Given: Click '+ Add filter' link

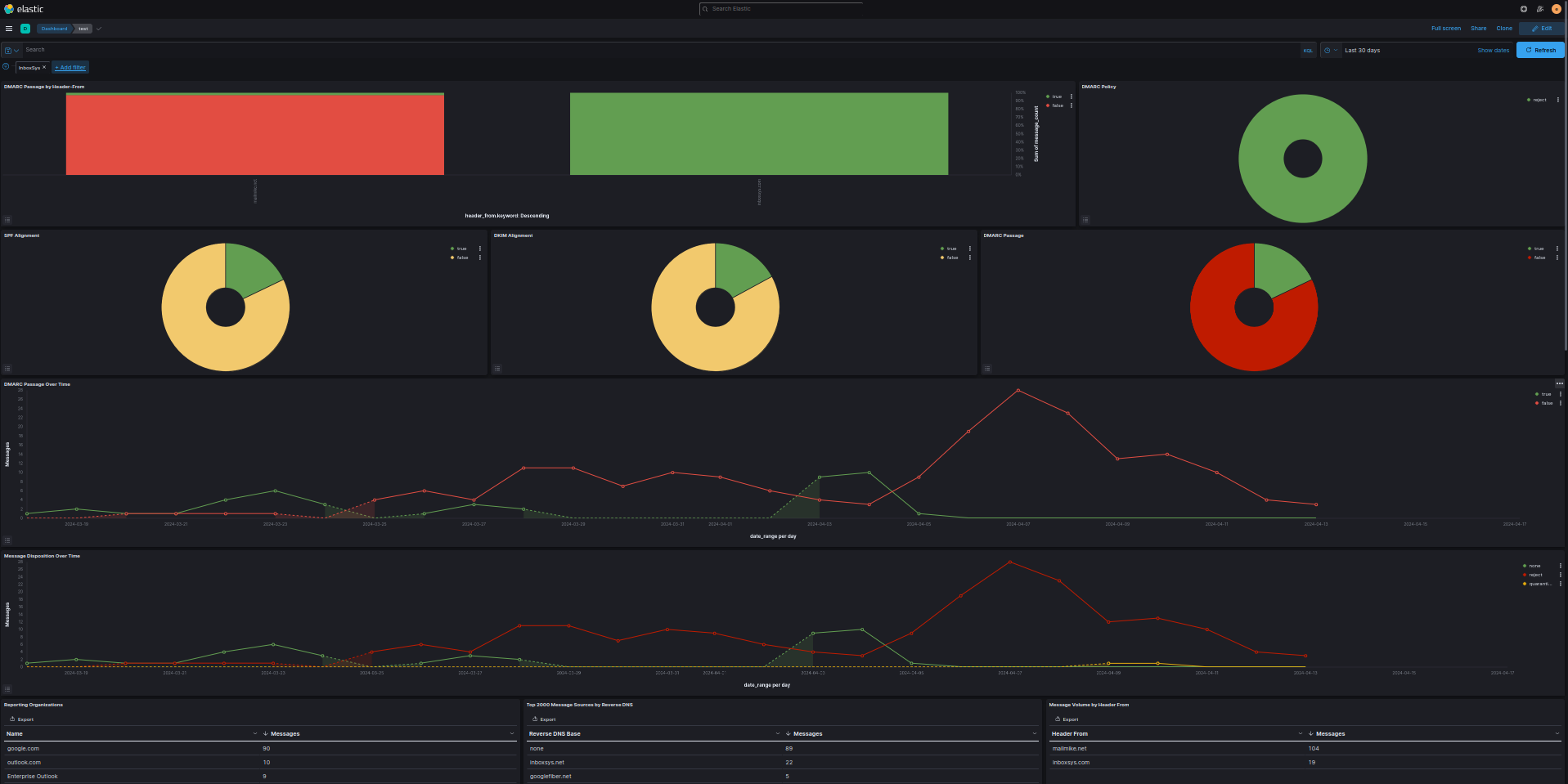Looking at the screenshot, I should (70, 67).
